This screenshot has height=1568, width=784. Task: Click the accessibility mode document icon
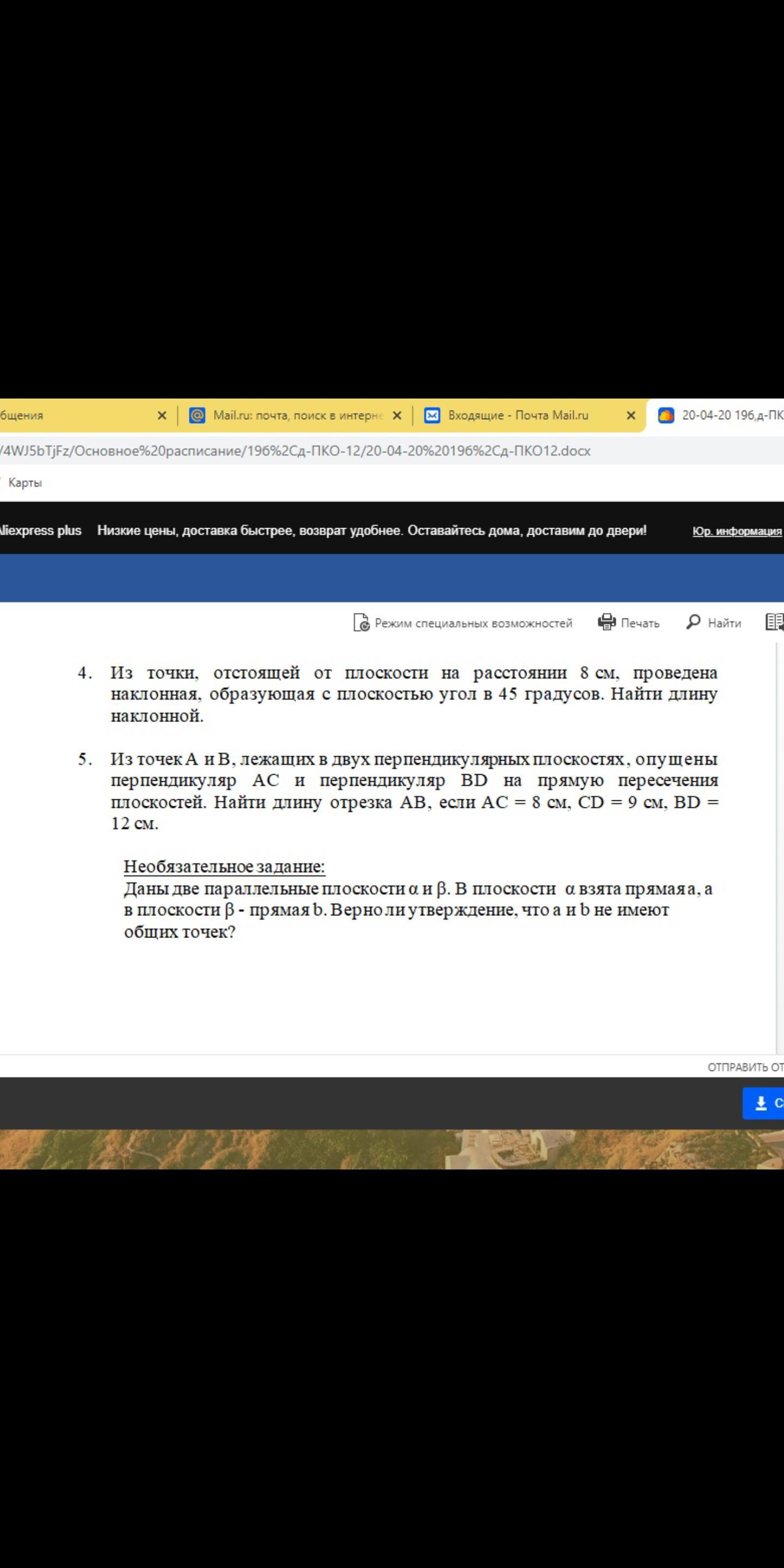click(x=362, y=623)
